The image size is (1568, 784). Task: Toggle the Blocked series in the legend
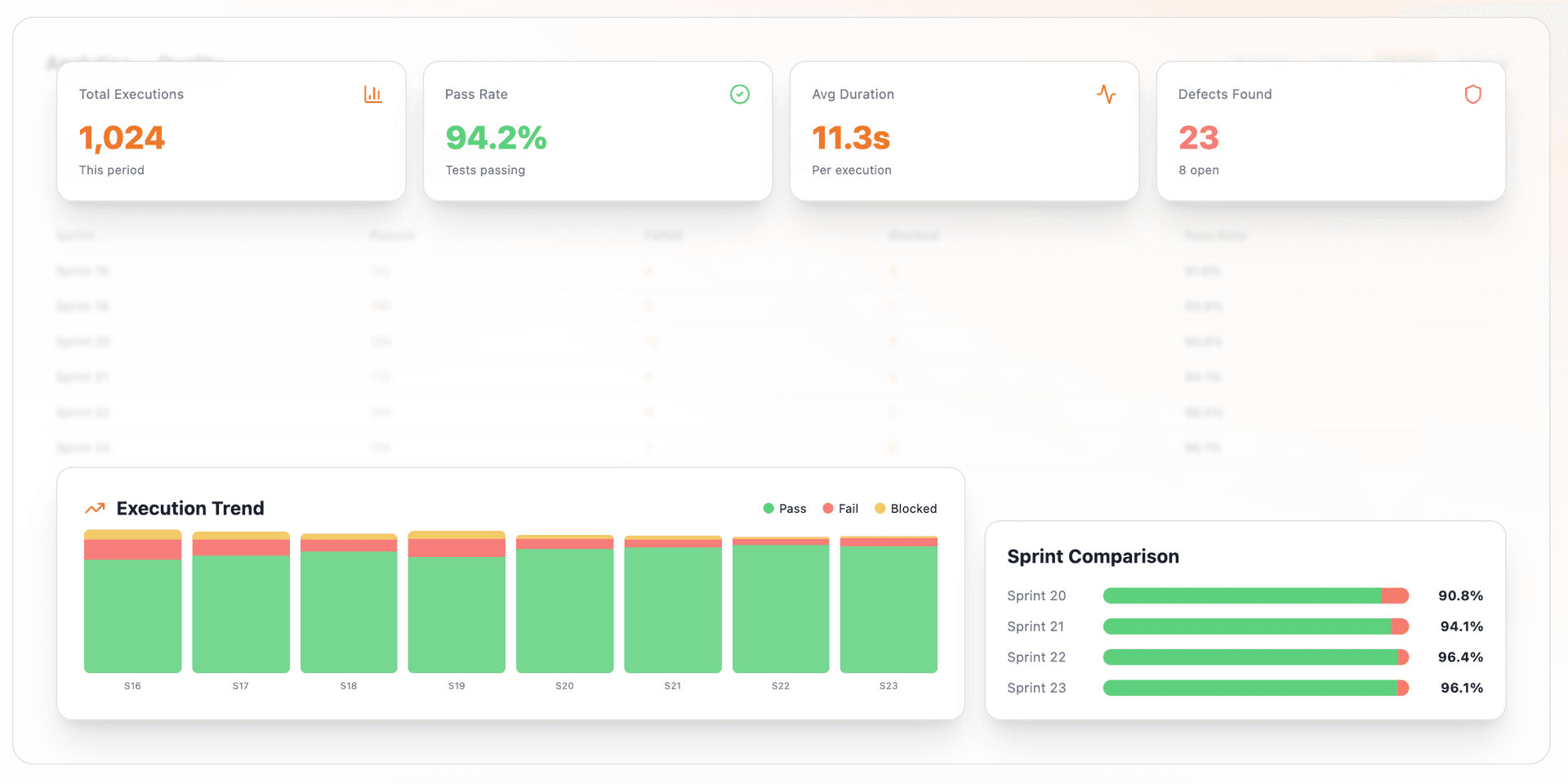pos(880,508)
